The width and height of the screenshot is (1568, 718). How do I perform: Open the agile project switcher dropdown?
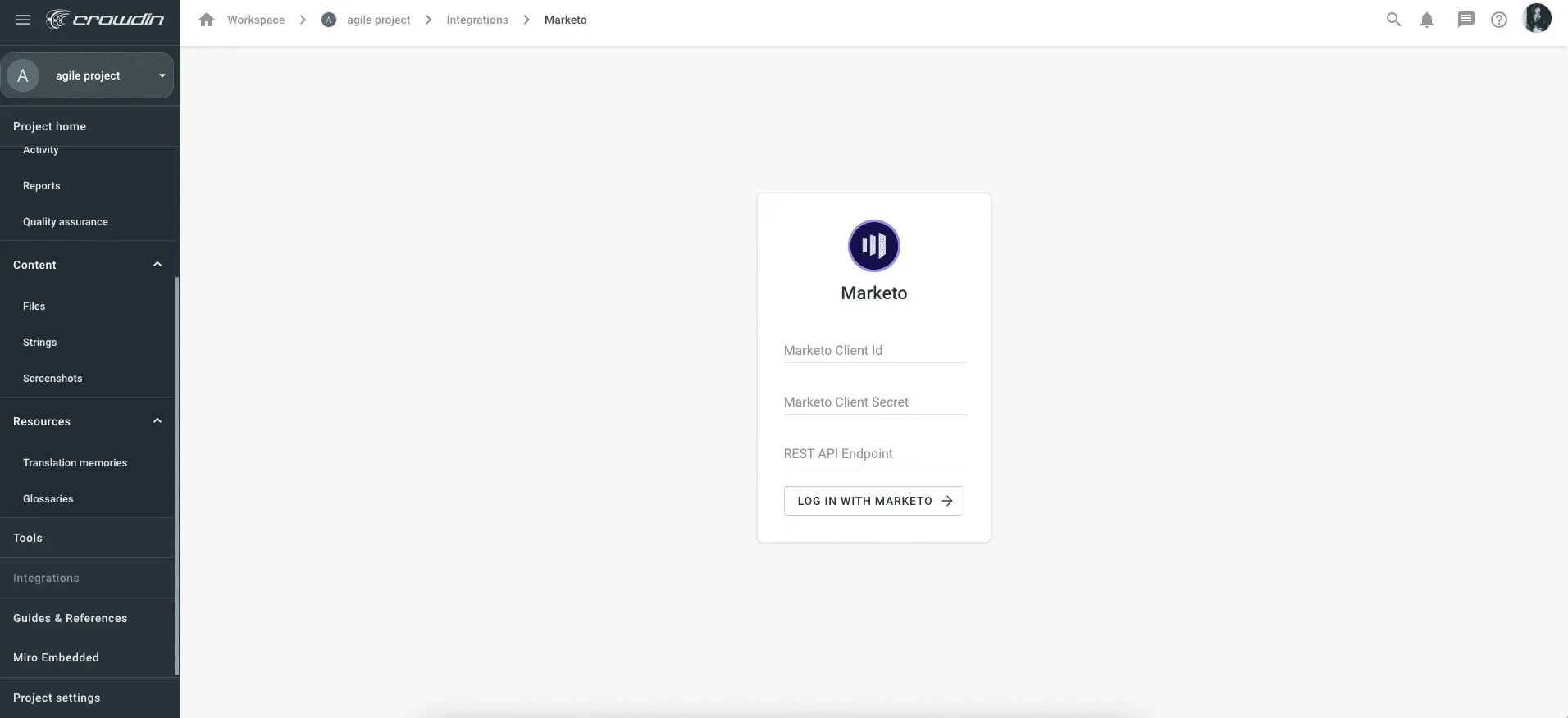click(x=87, y=75)
